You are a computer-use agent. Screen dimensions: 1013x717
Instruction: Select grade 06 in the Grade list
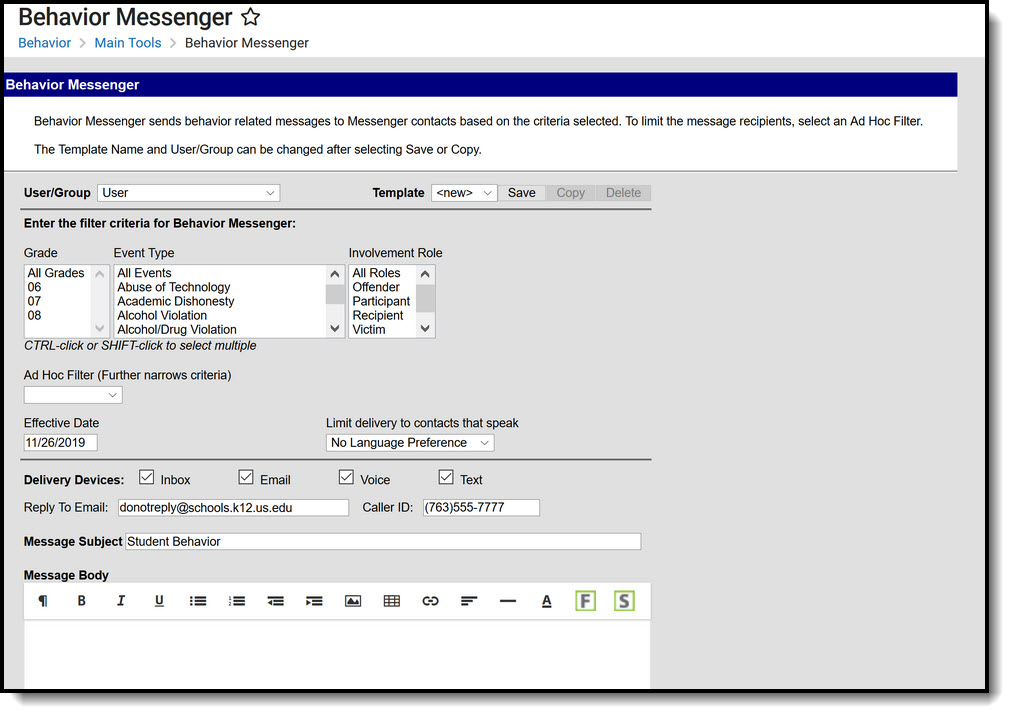pos(58,287)
